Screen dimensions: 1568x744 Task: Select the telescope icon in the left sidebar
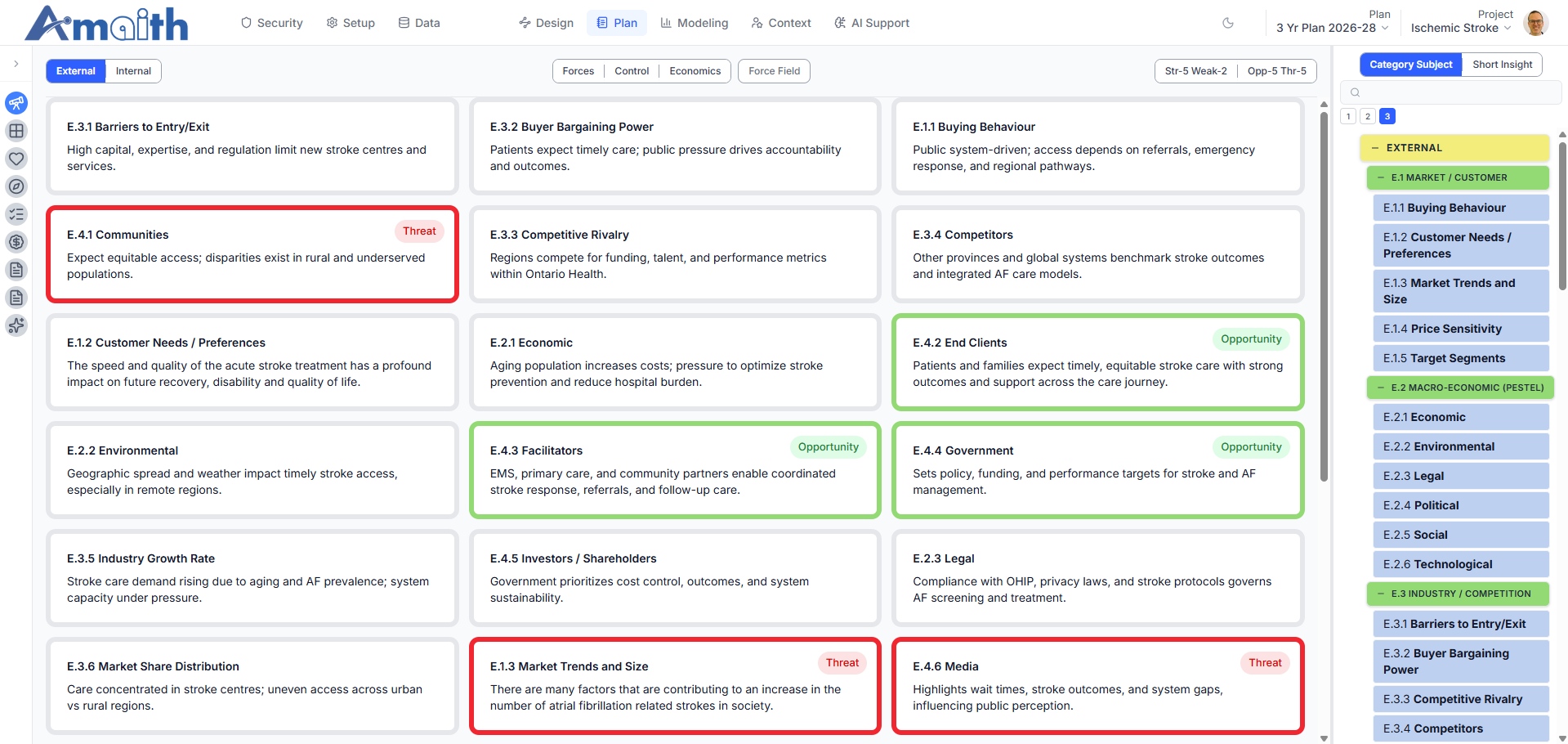pos(16,103)
